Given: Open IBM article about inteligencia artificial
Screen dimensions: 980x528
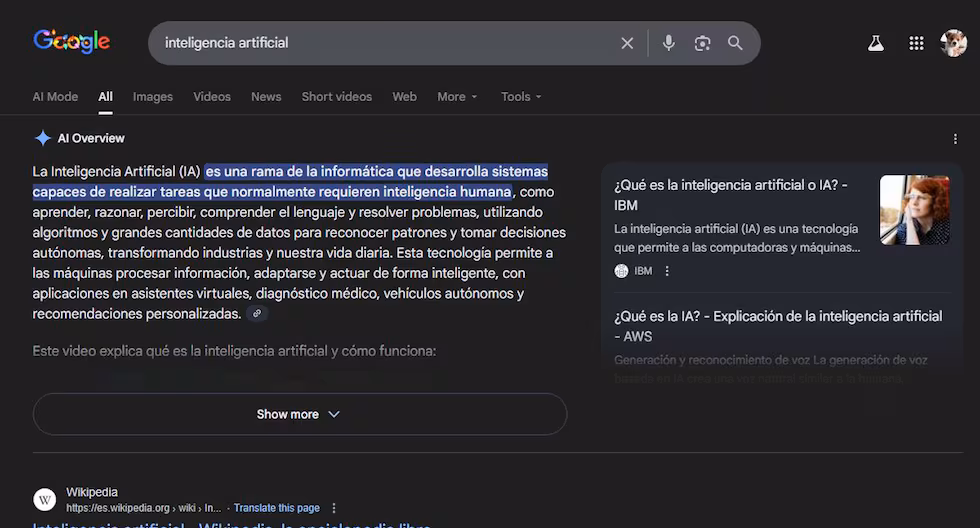Looking at the screenshot, I should 730,195.
